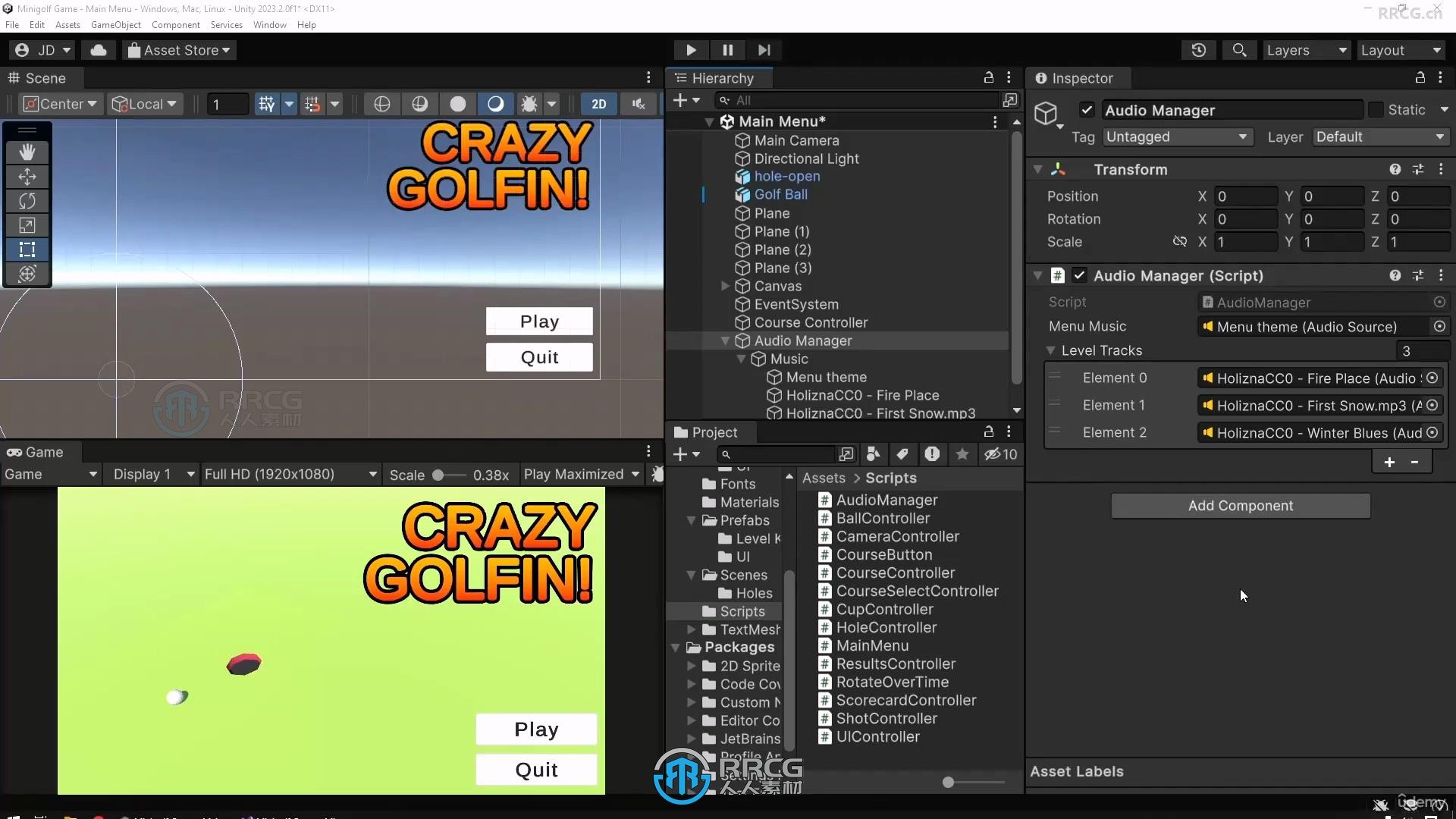Select Assets menu from menu bar
1456x819 pixels.
coord(66,25)
